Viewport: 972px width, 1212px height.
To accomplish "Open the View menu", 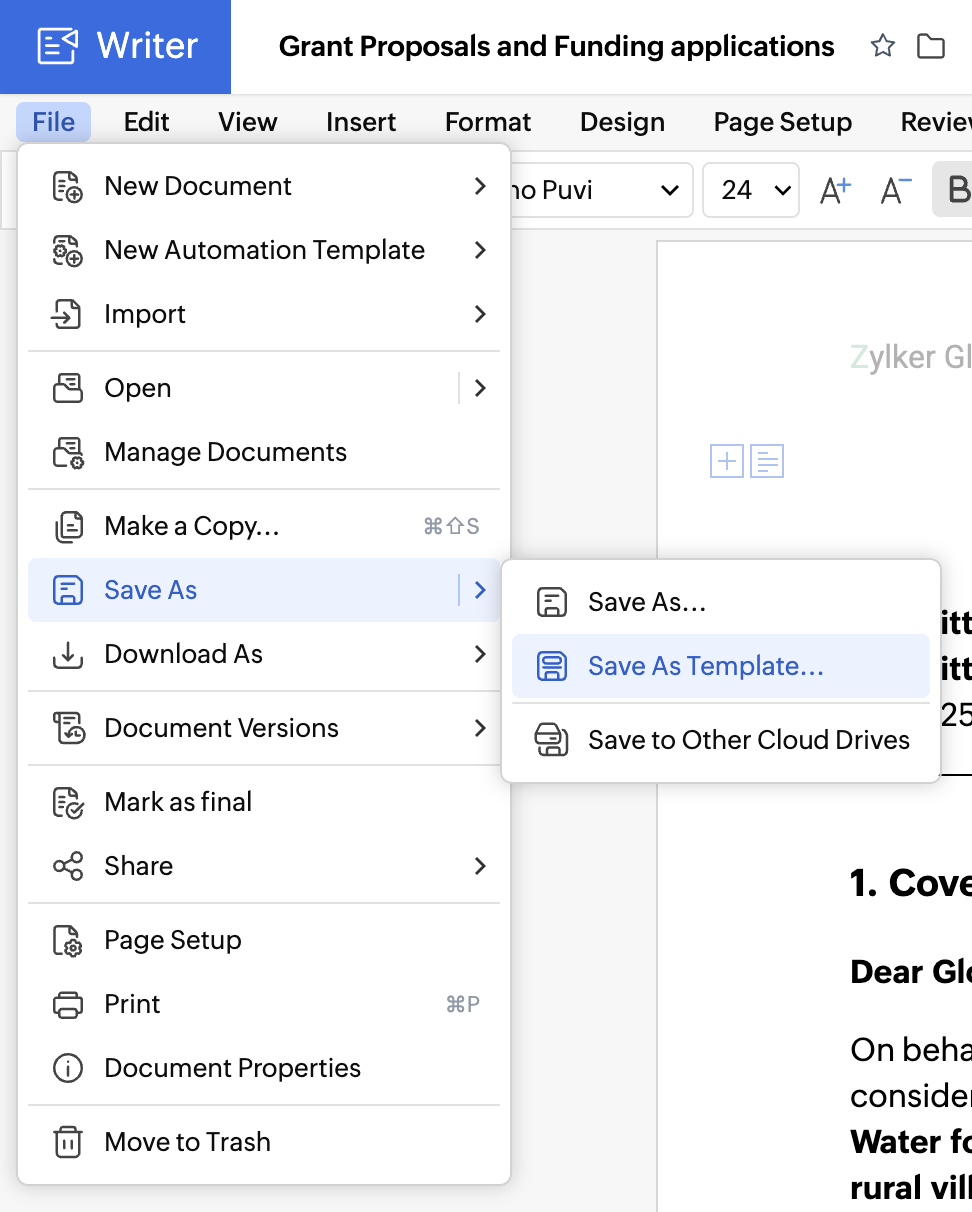I will point(247,122).
